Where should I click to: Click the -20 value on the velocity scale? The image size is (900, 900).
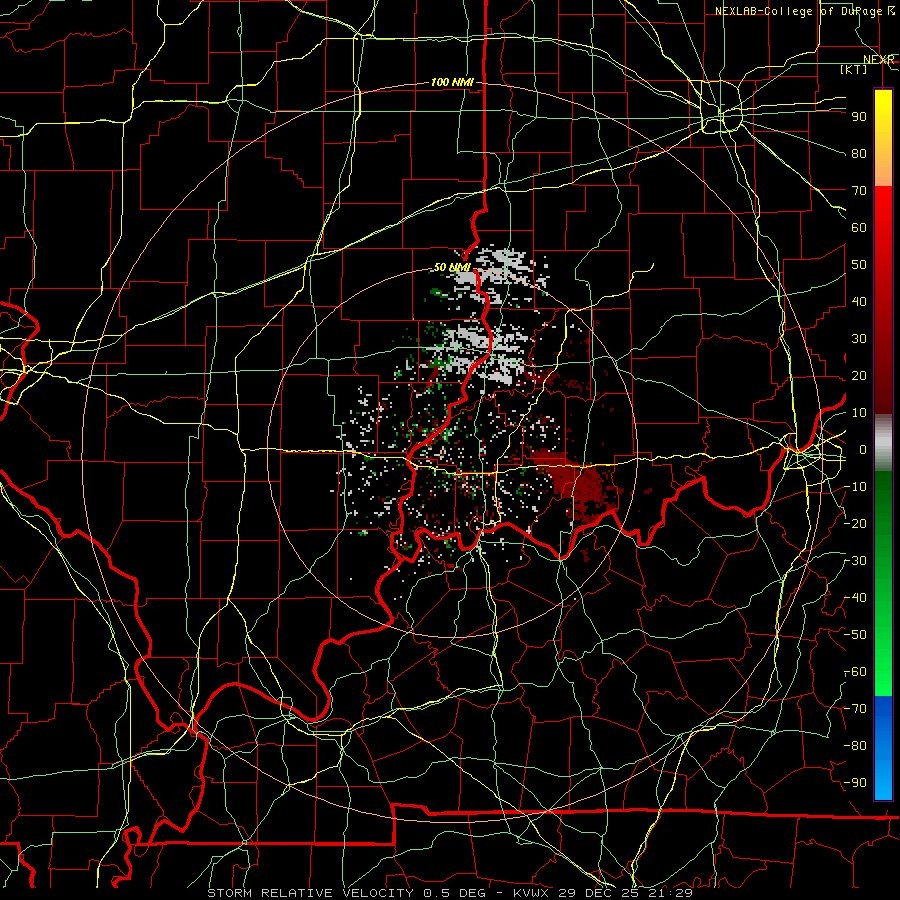(x=855, y=523)
